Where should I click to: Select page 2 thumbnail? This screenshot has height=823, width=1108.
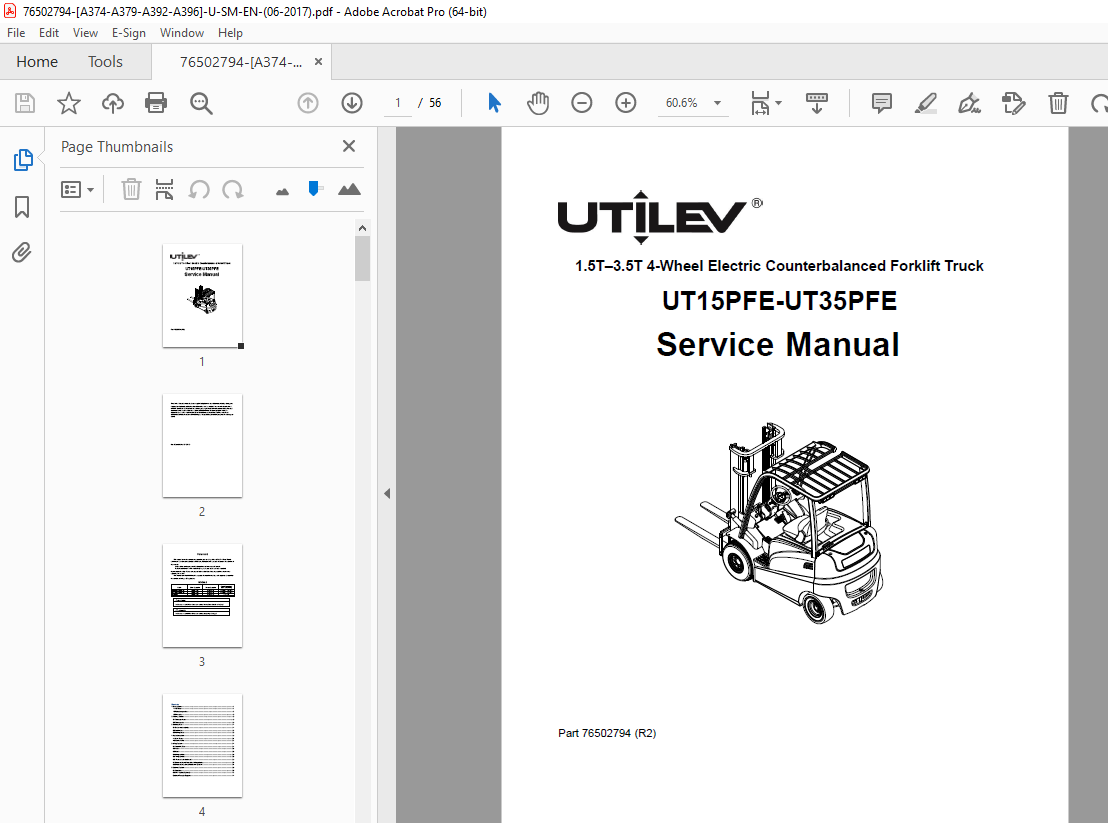202,446
